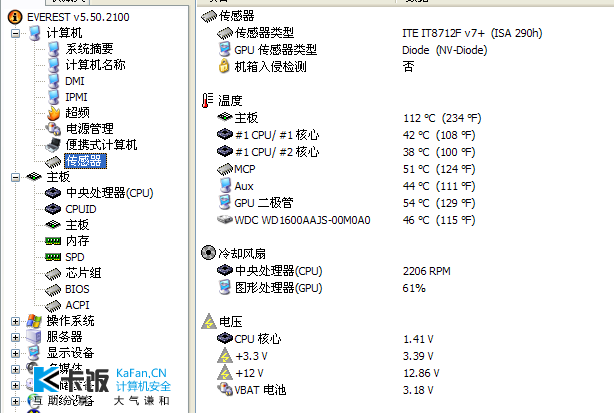The image size is (614, 413).
Task: Click the ITE IT8712F v7+ value
Action: click(x=472, y=33)
